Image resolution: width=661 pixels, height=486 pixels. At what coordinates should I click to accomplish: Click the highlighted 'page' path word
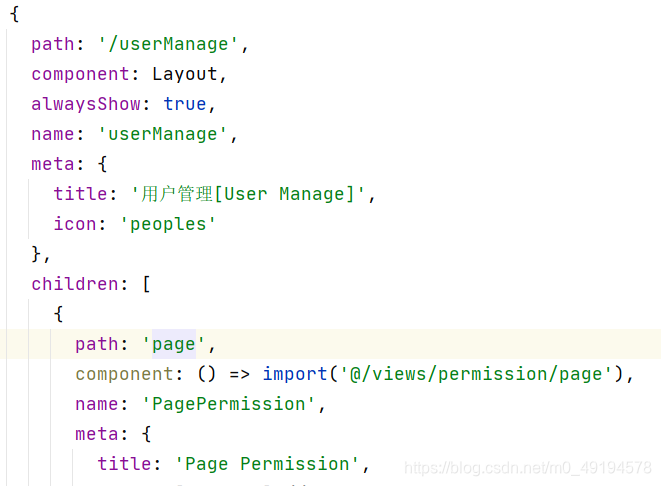[174, 344]
